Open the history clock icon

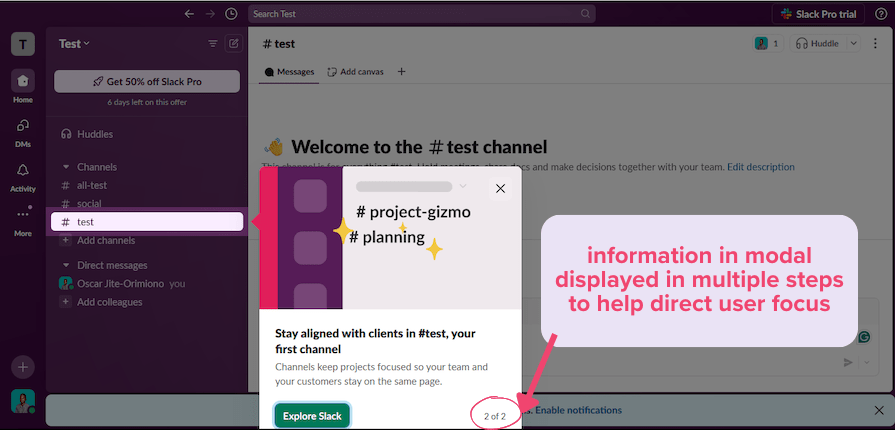tap(232, 14)
